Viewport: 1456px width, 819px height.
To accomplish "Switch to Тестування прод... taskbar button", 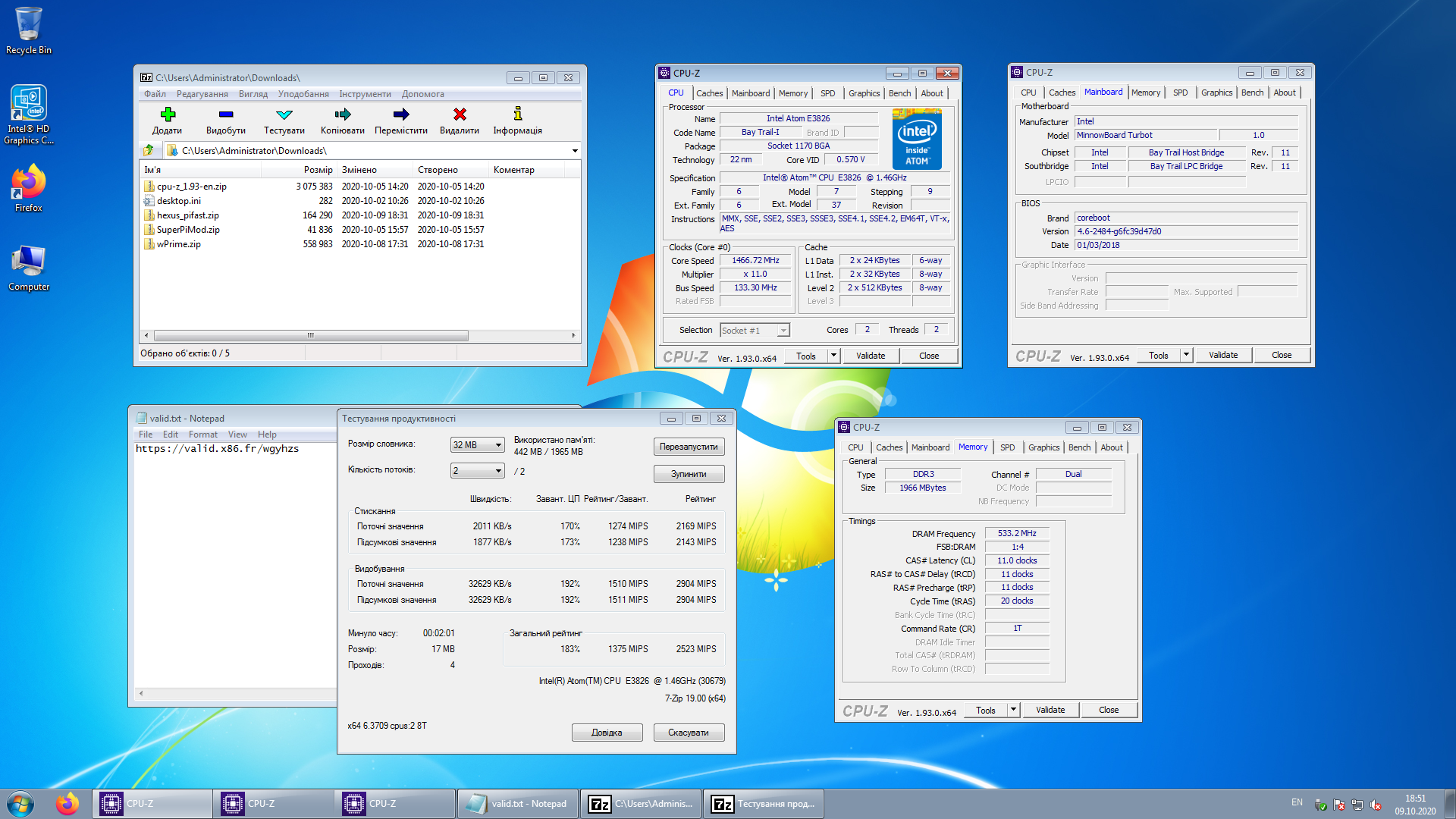I will click(764, 804).
